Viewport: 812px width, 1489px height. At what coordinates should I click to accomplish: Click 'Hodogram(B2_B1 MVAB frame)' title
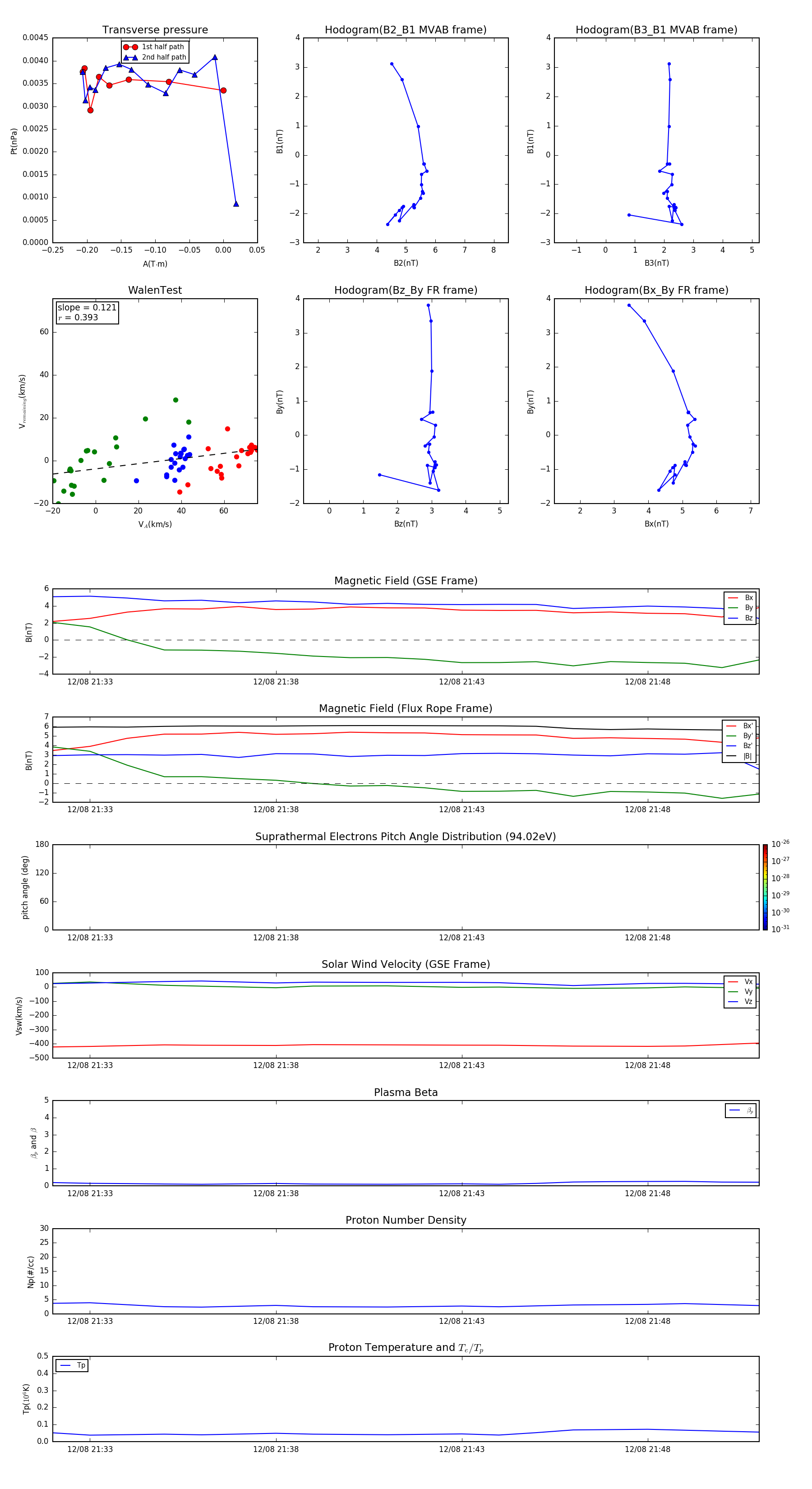pyautogui.click(x=406, y=30)
